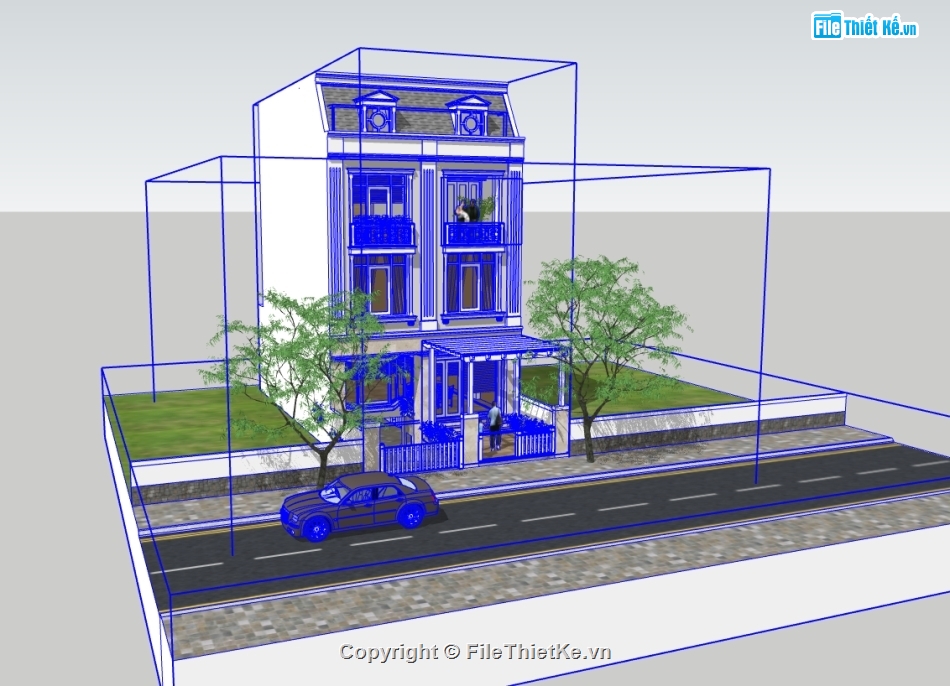950x686 pixels.
Task: Select the left balcony railing
Action: [x=382, y=233]
